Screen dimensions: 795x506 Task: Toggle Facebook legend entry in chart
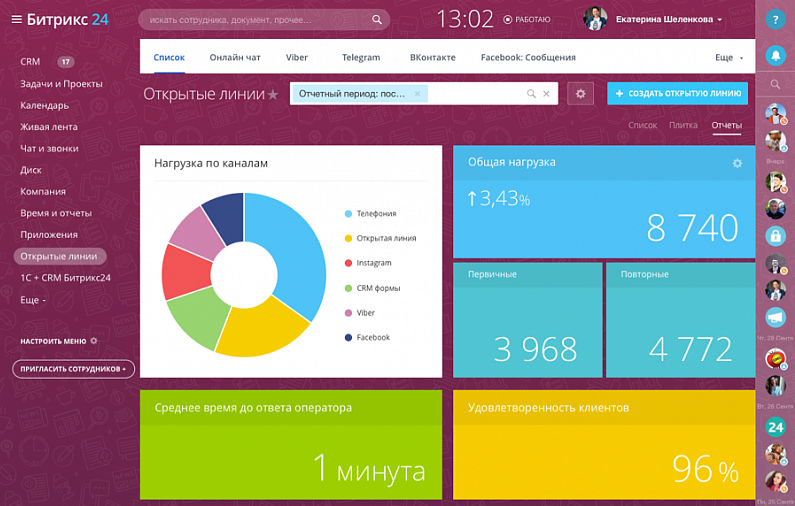(368, 337)
